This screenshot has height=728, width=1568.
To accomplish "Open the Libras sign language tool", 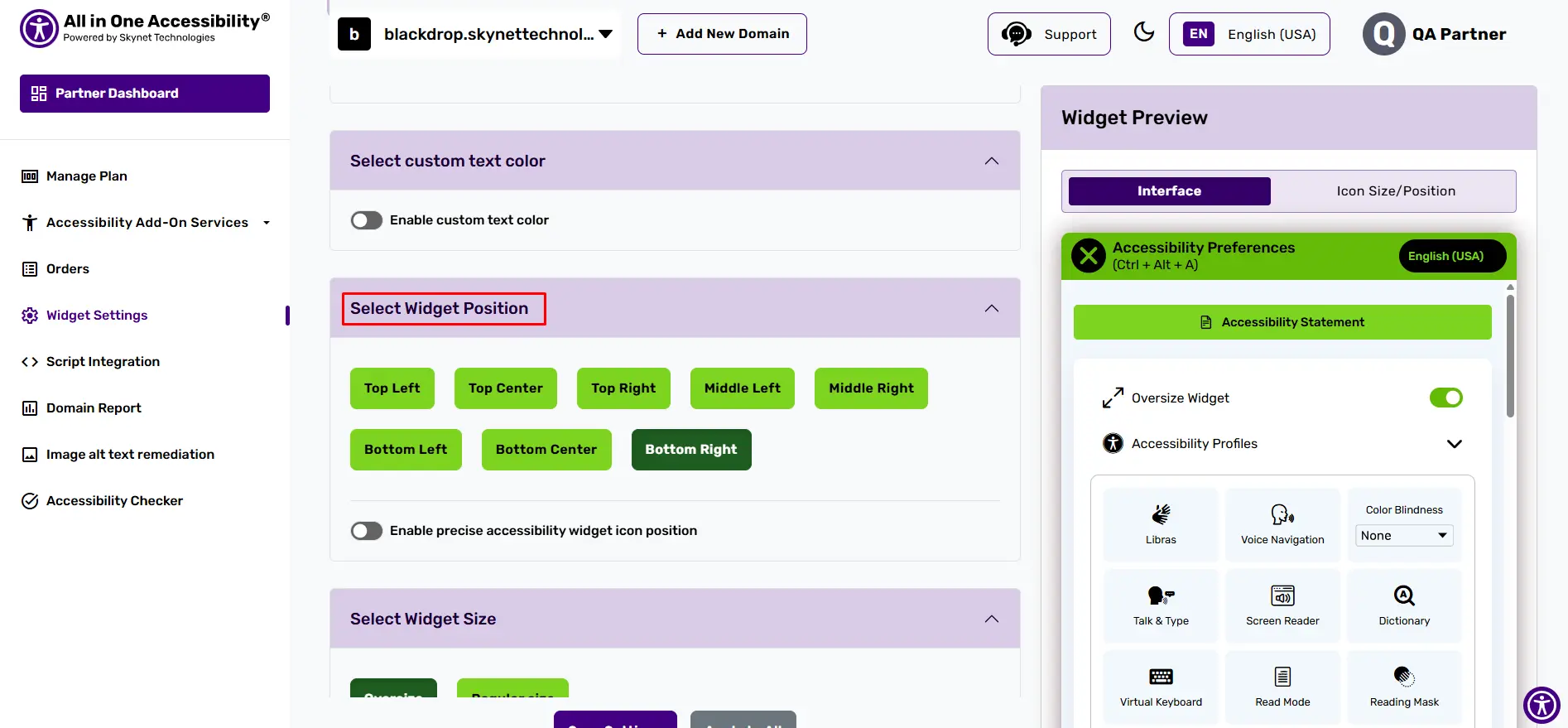I will click(1161, 524).
